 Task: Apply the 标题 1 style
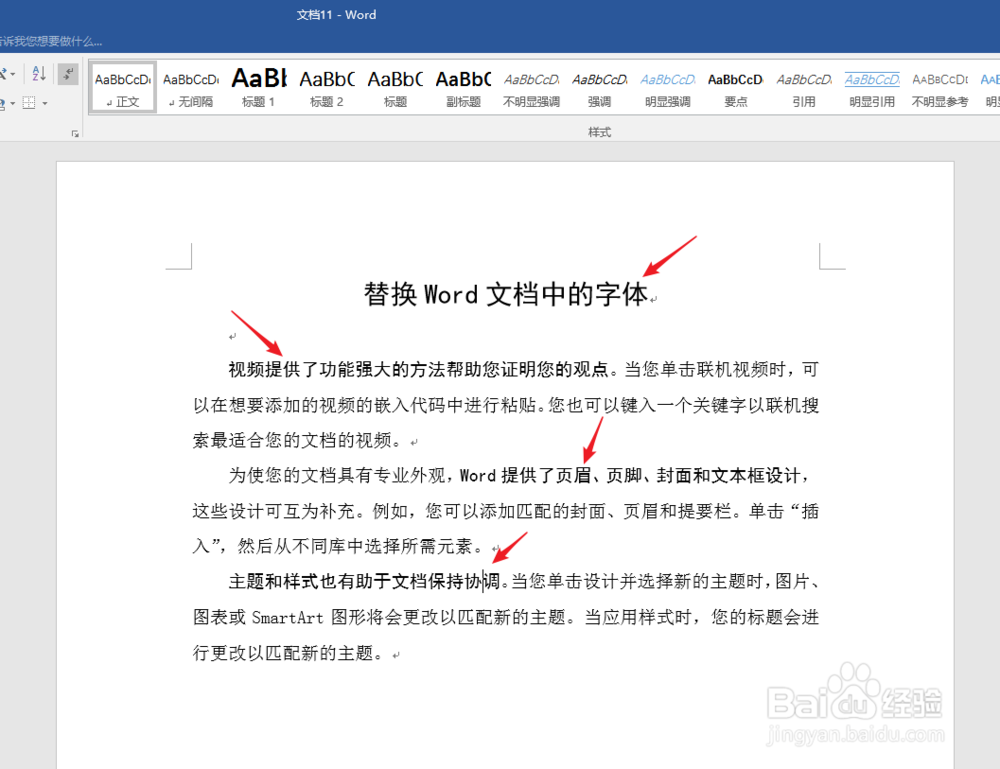click(258, 87)
